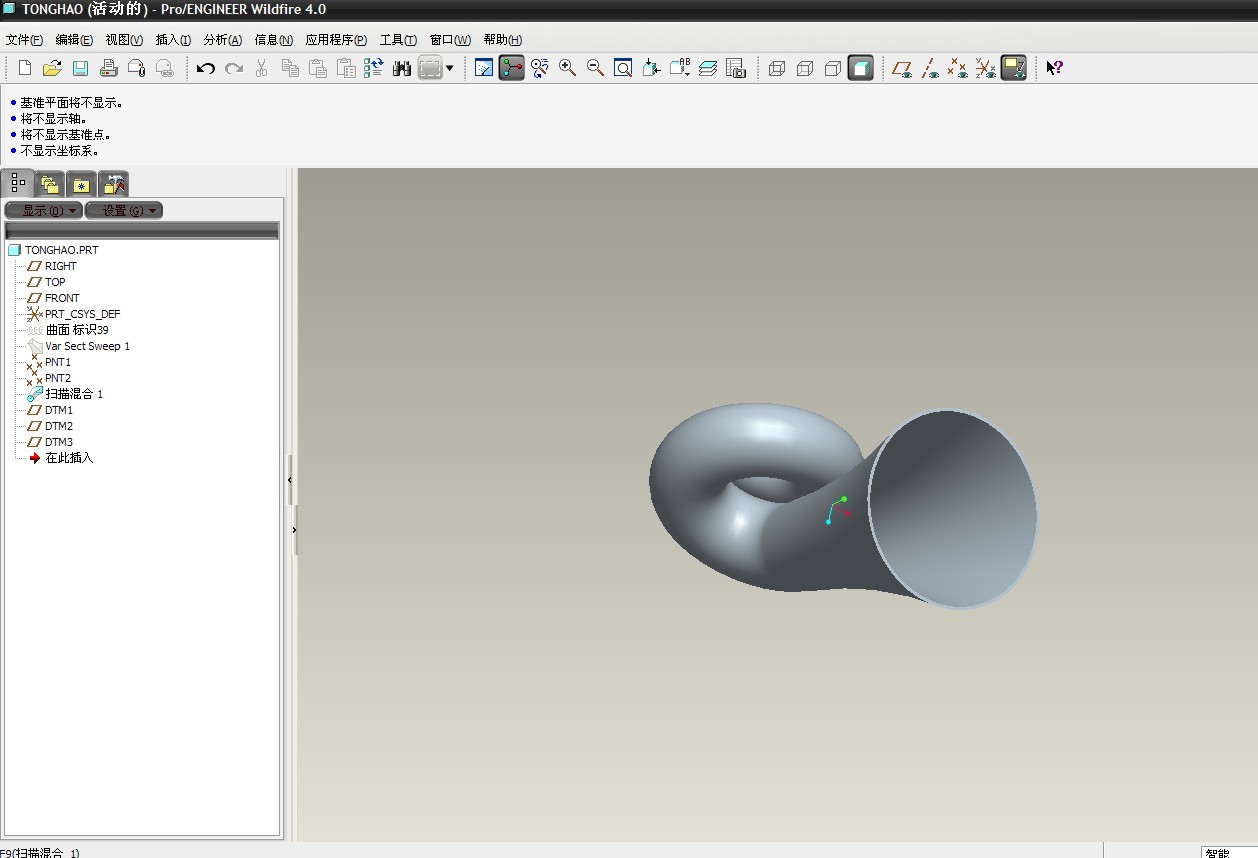This screenshot has width=1258, height=858.
Task: Switch display to wireframe mode
Action: [x=777, y=68]
